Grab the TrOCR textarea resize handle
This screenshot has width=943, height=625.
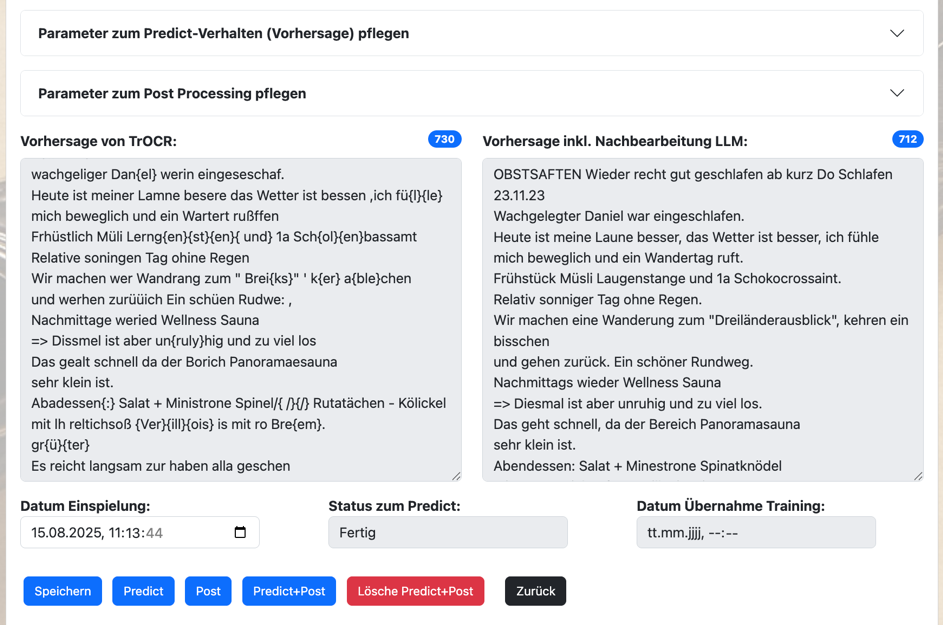click(x=456, y=476)
